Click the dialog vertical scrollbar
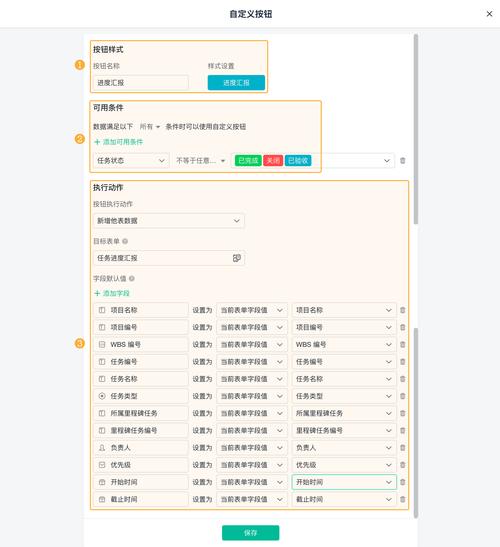This screenshot has width=500, height=547. pos(416,129)
